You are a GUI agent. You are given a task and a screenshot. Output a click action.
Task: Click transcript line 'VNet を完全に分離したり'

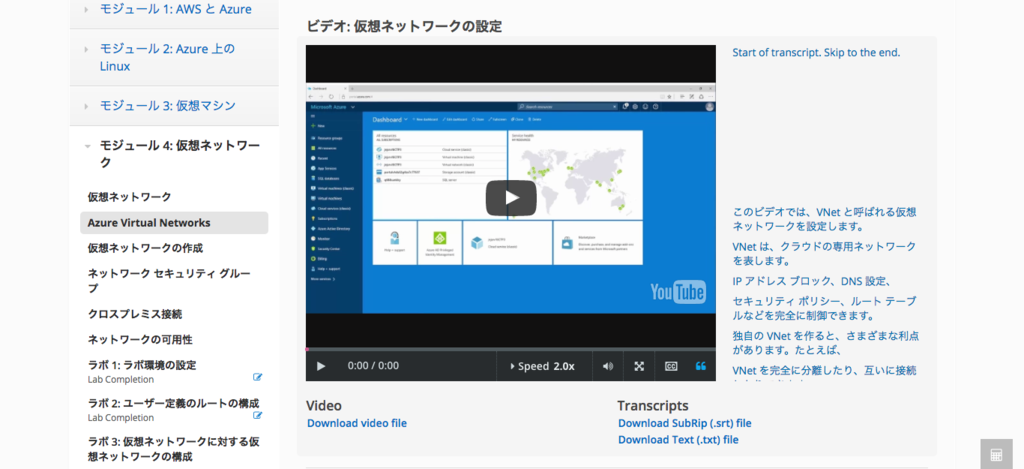pos(824,370)
